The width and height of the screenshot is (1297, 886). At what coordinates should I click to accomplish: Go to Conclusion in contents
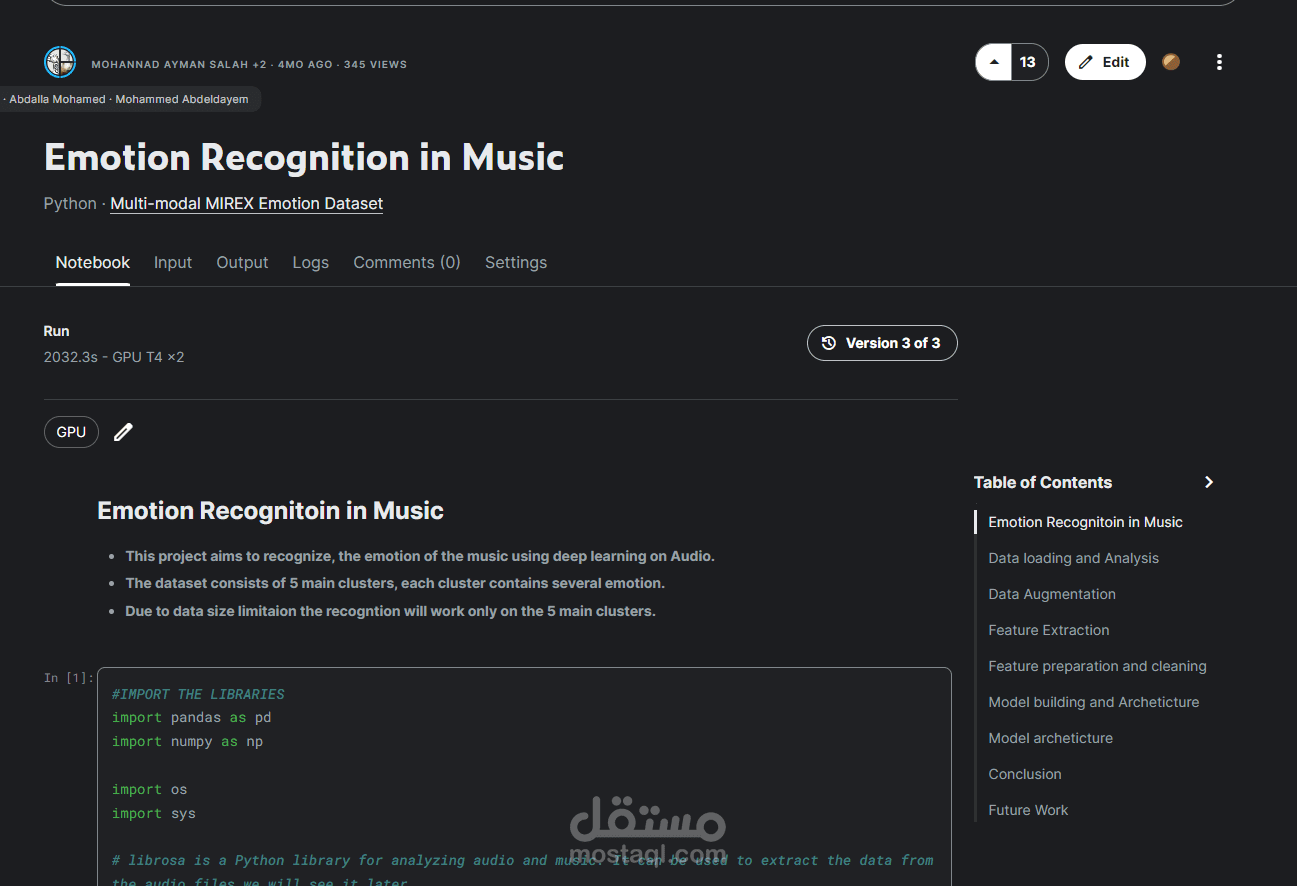coord(1024,774)
